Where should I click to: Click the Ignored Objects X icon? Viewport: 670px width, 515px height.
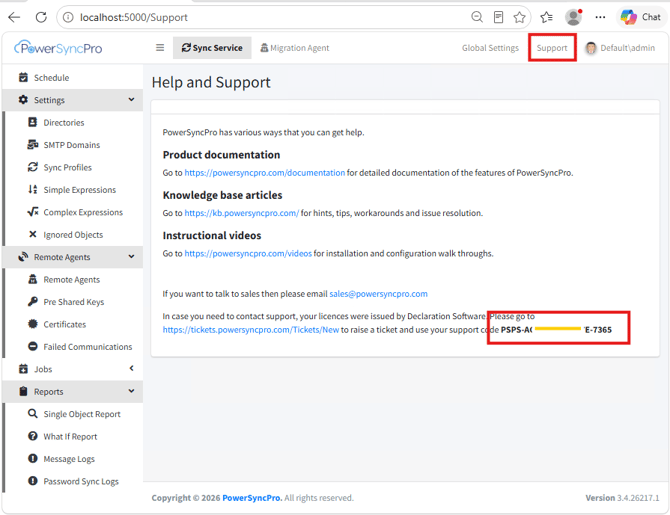tap(32, 234)
